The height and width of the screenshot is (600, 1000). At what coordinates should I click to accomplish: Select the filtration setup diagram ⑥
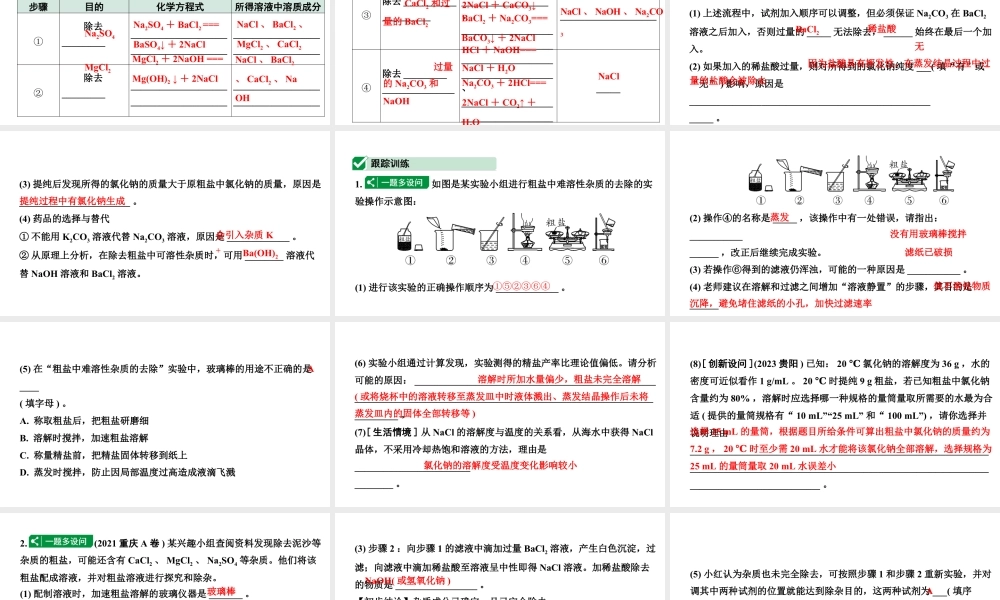[604, 232]
